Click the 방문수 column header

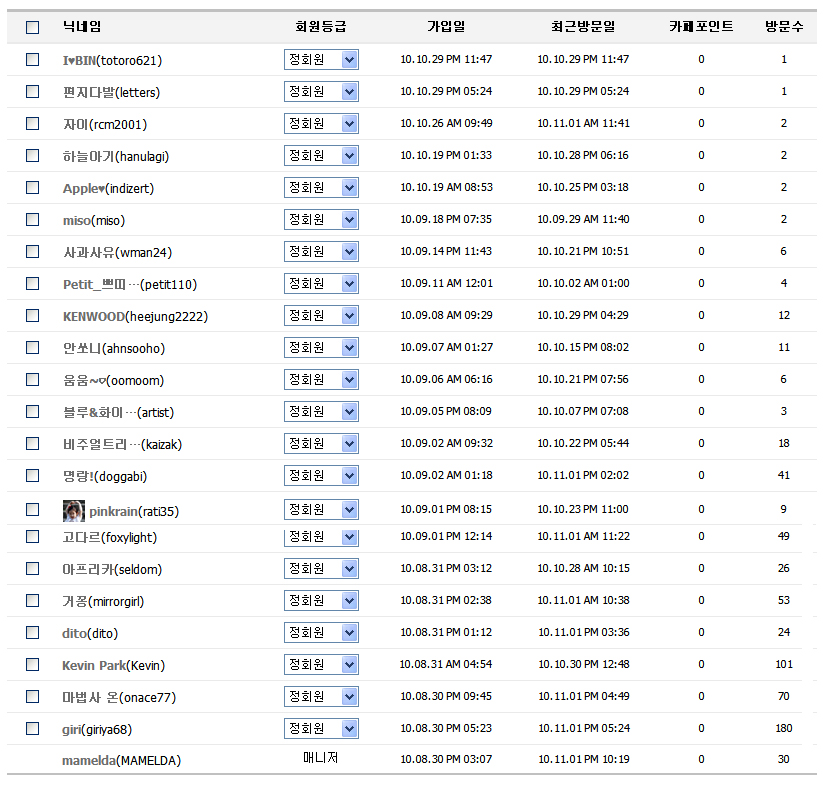[783, 27]
